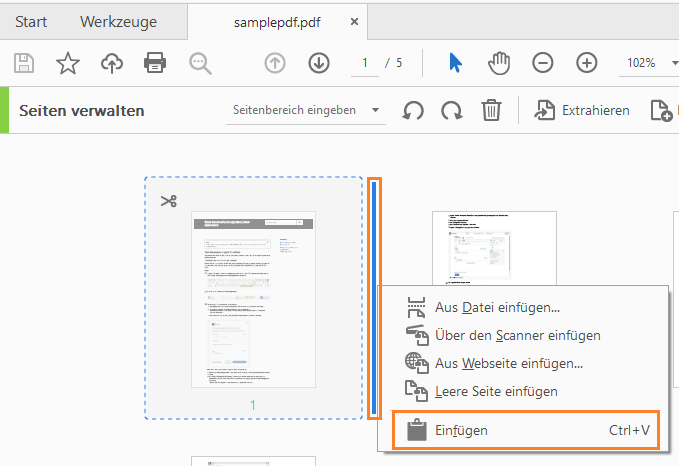Open the find text magnifier icon

click(x=200, y=64)
